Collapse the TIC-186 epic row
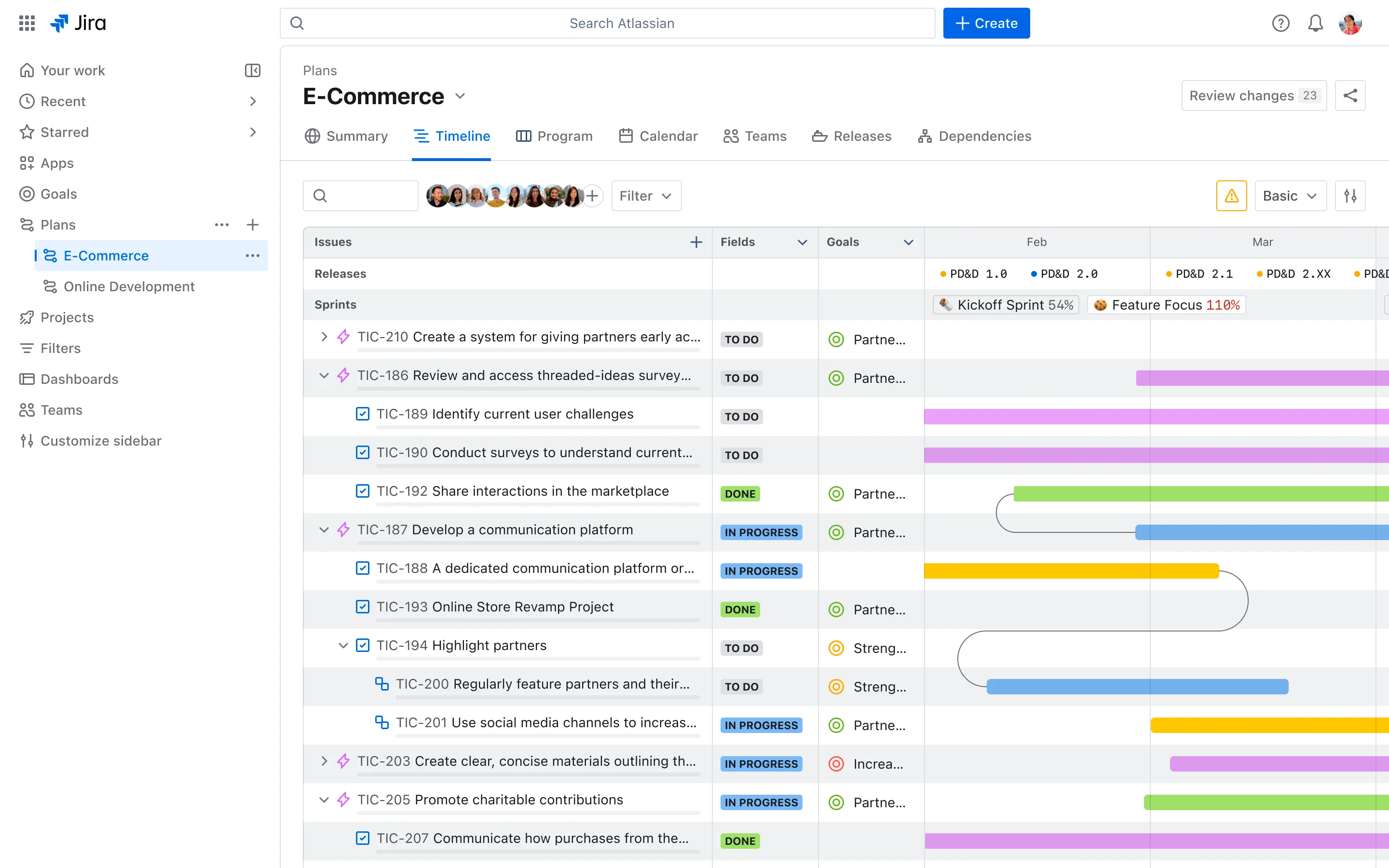 point(324,375)
